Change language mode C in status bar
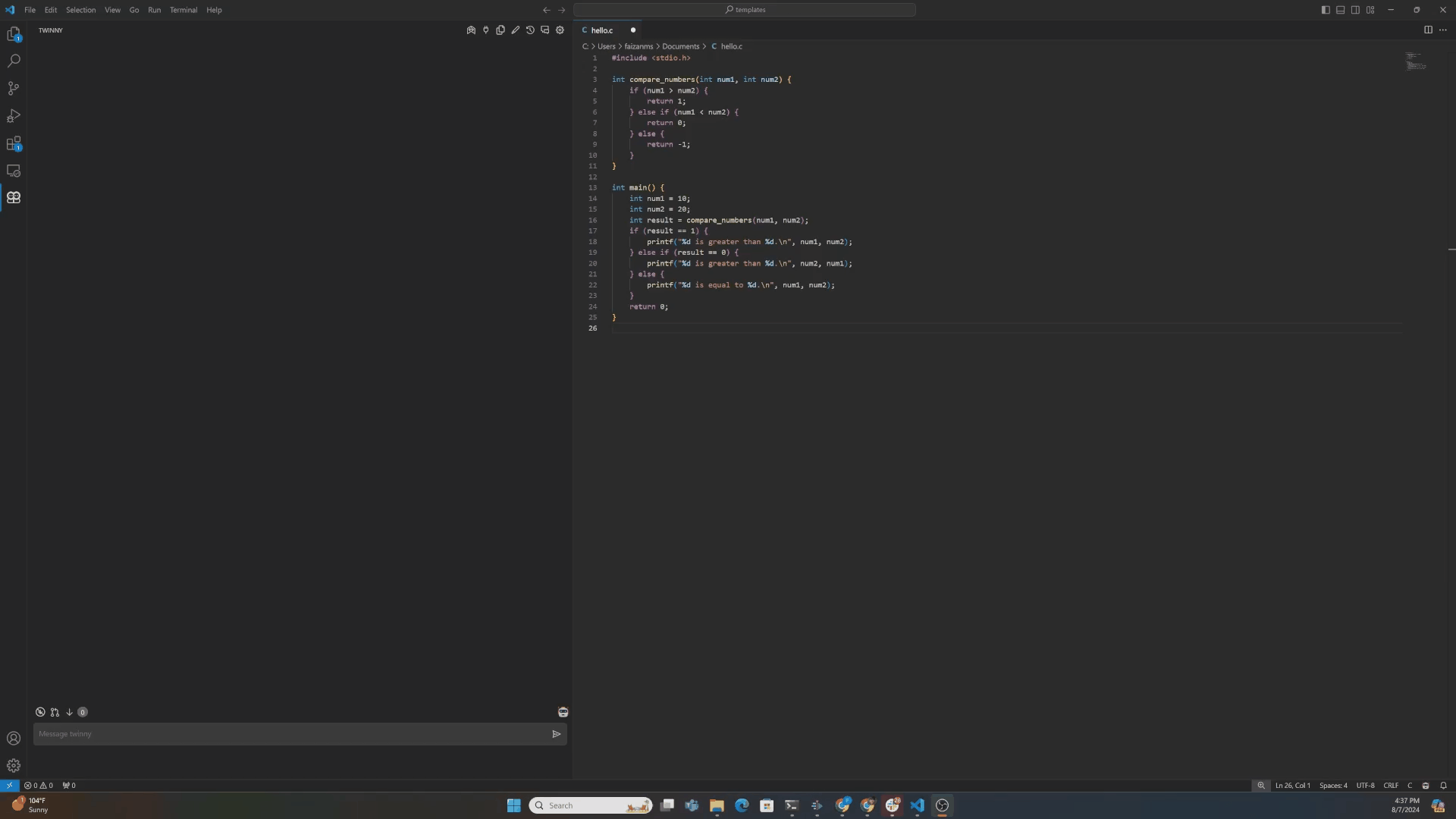Screen dimensions: 1456x819 [x=1410, y=786]
